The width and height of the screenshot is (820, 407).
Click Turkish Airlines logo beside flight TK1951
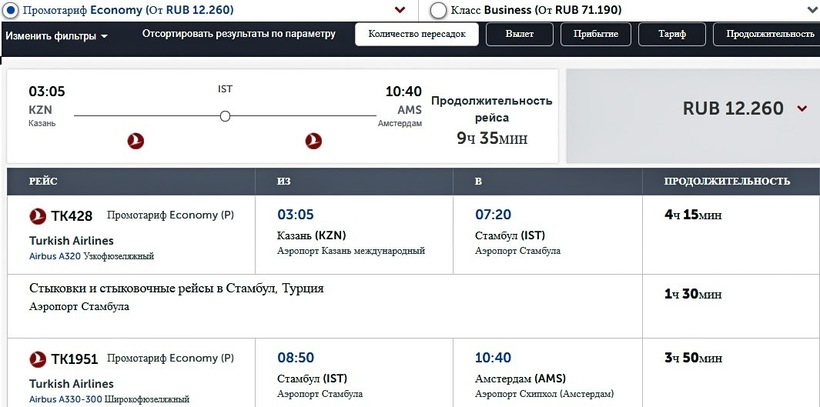click(x=39, y=358)
